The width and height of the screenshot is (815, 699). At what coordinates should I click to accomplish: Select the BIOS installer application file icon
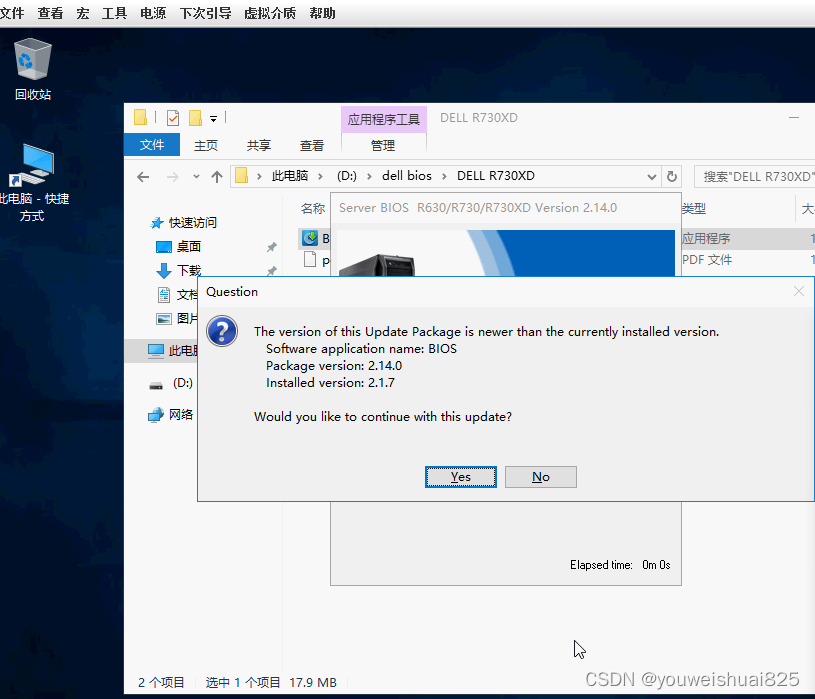pyautogui.click(x=310, y=238)
